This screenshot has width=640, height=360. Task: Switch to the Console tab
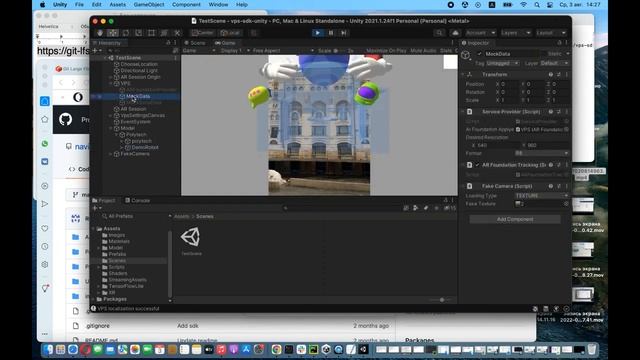pyautogui.click(x=138, y=200)
